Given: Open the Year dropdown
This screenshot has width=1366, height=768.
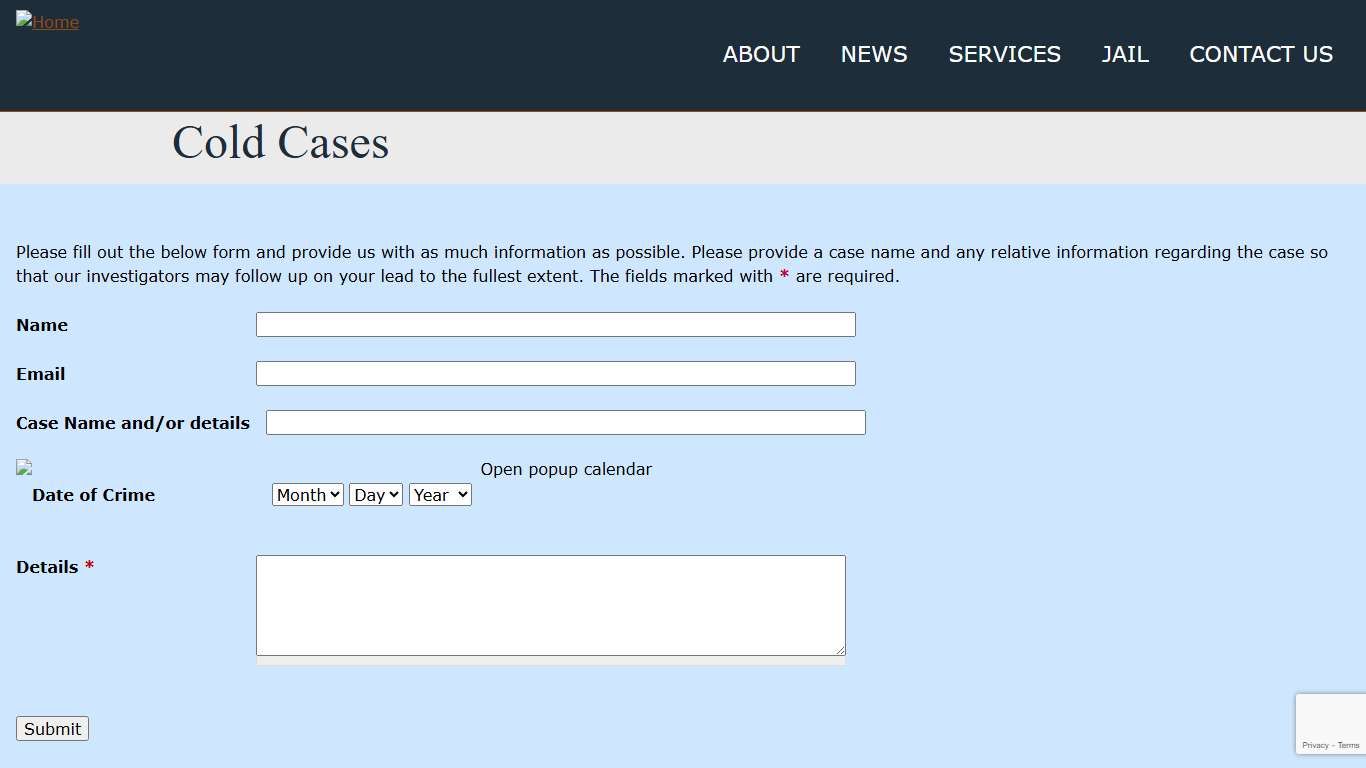Looking at the screenshot, I should click(439, 495).
